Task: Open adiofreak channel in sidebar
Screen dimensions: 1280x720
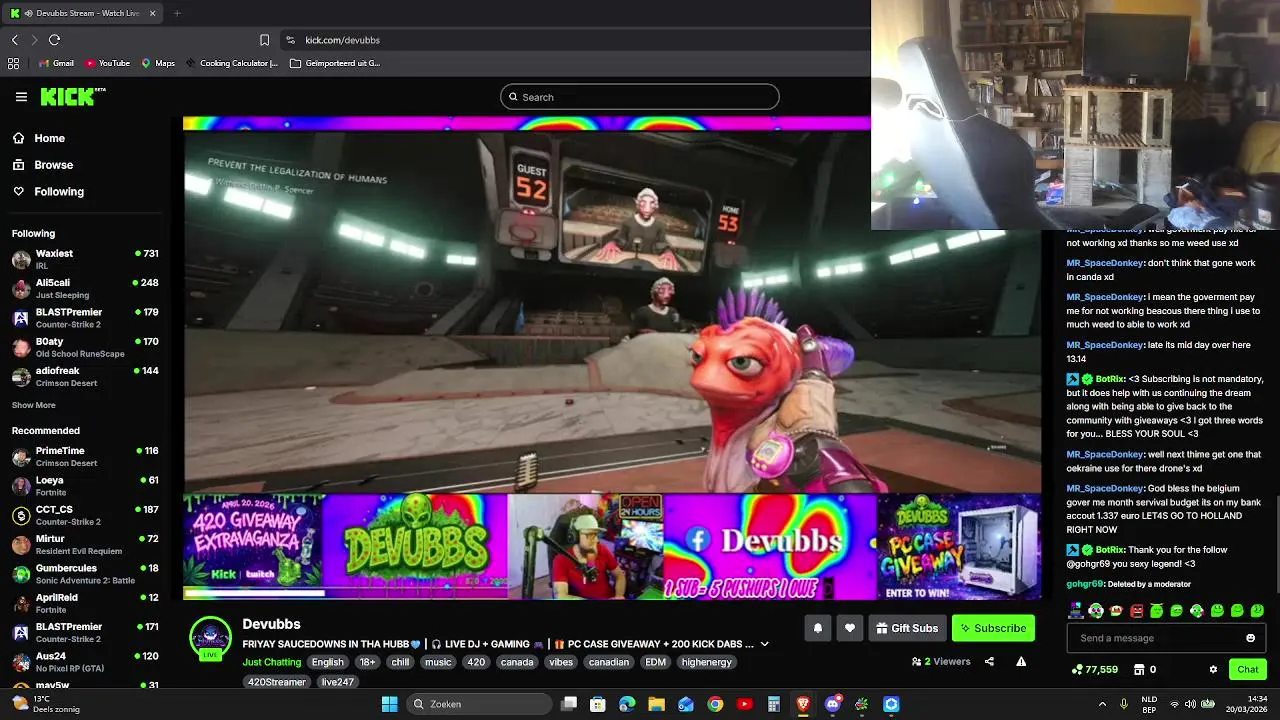Action: (x=85, y=376)
